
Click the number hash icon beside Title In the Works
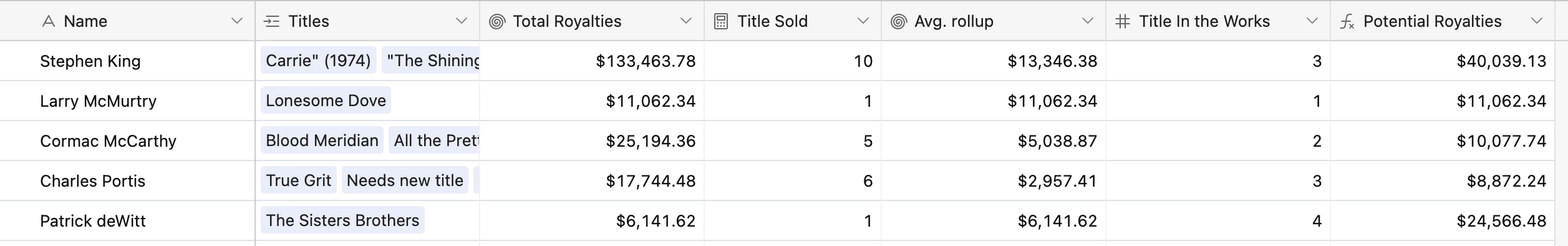(1123, 21)
